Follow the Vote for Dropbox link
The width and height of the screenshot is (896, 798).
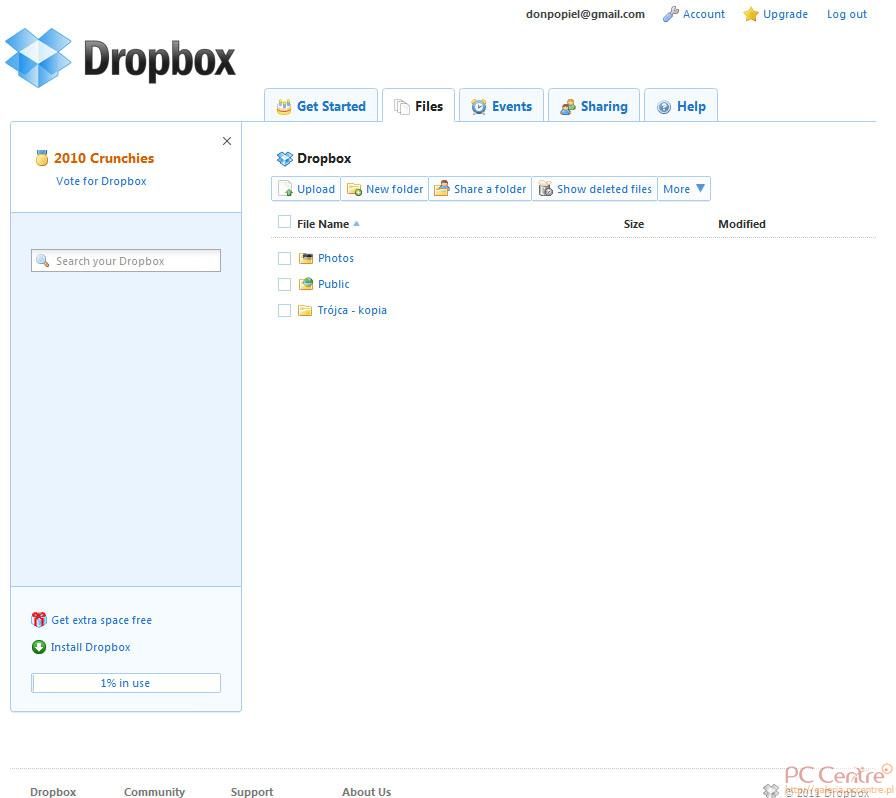[x=101, y=181]
